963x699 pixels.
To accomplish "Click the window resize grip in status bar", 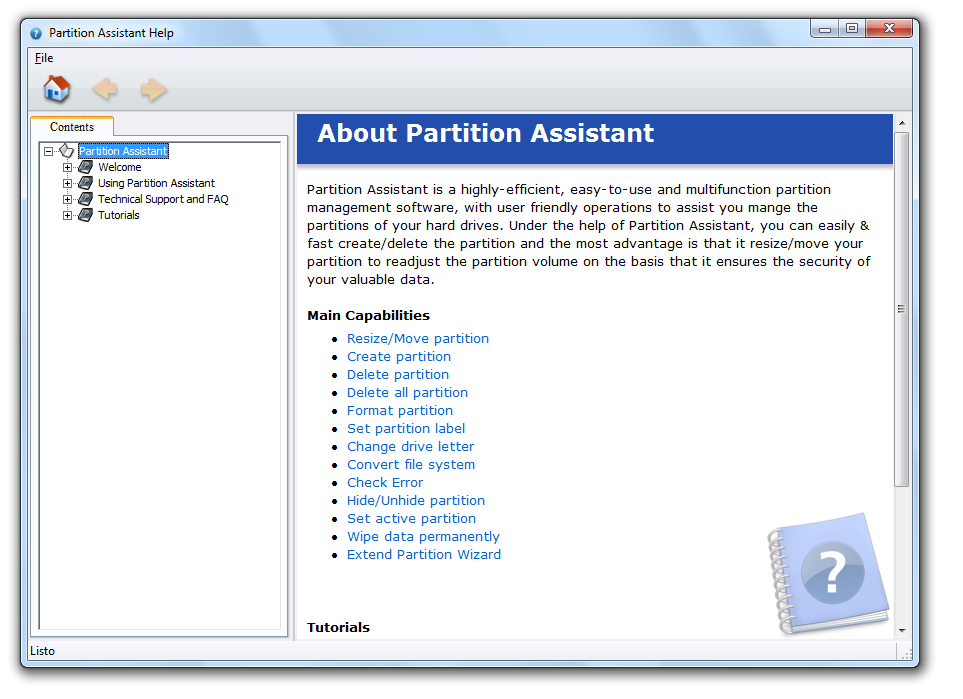I will 906,654.
